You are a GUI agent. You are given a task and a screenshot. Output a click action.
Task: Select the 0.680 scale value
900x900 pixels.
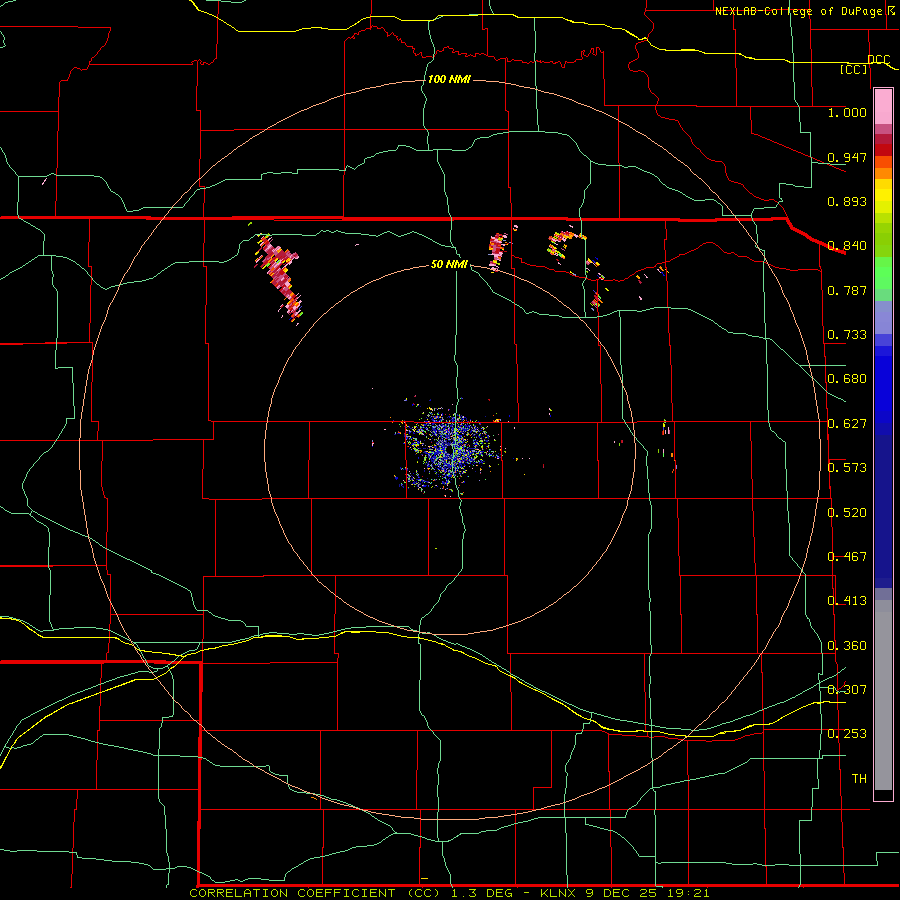coord(847,379)
